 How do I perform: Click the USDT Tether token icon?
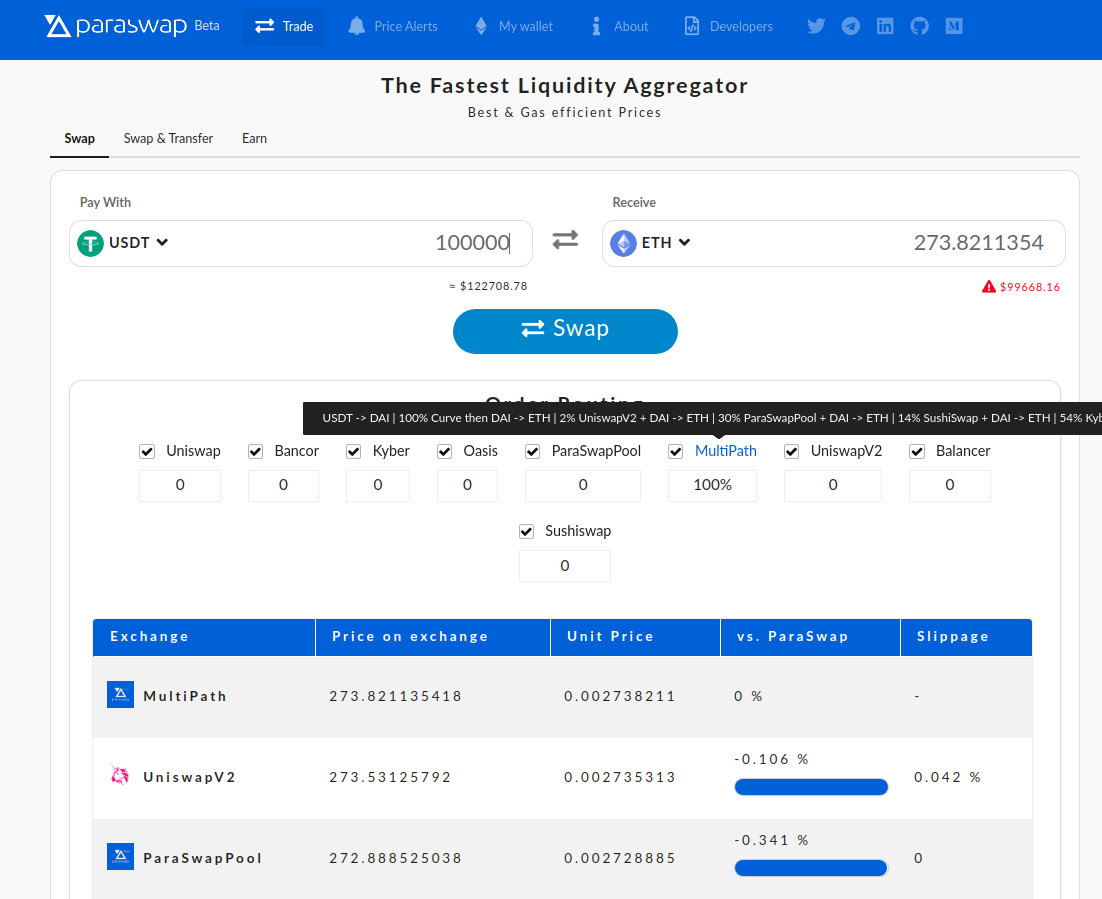(90, 243)
